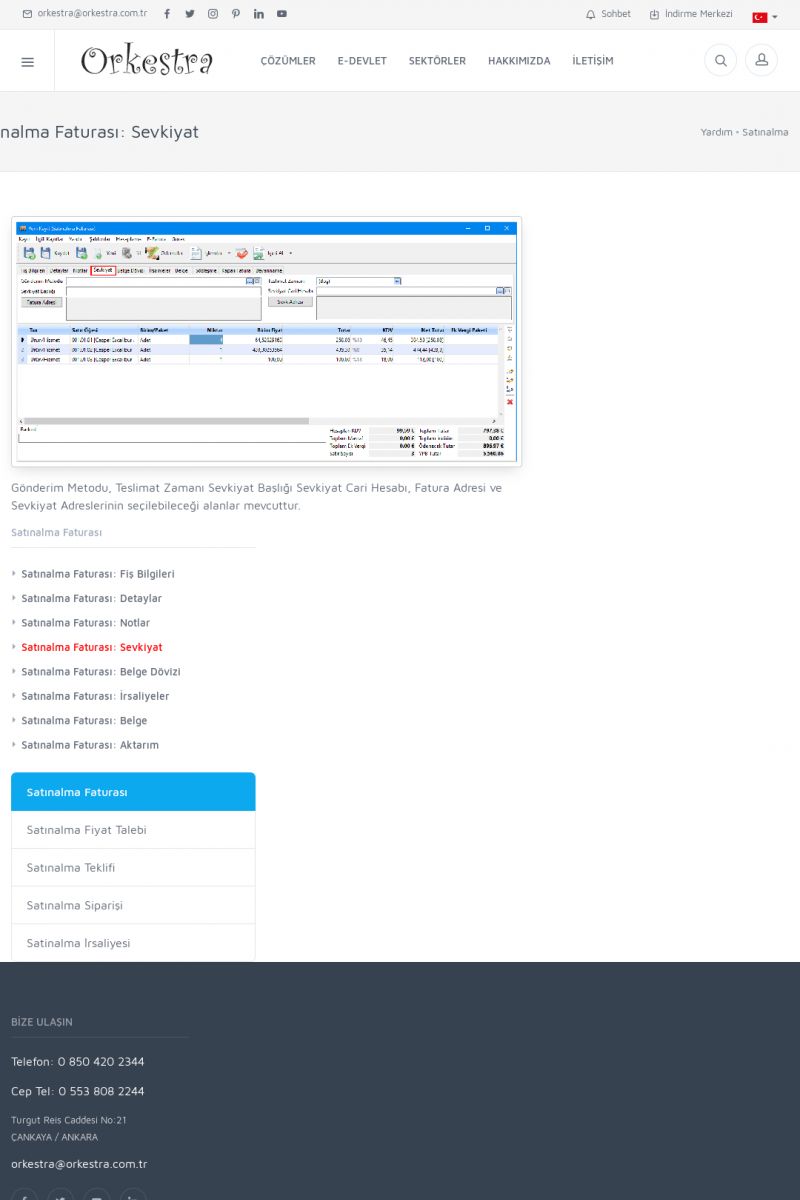Viewport: 800px width, 1200px height.
Task: Go to the İLETİŞİM page
Action: tap(593, 61)
